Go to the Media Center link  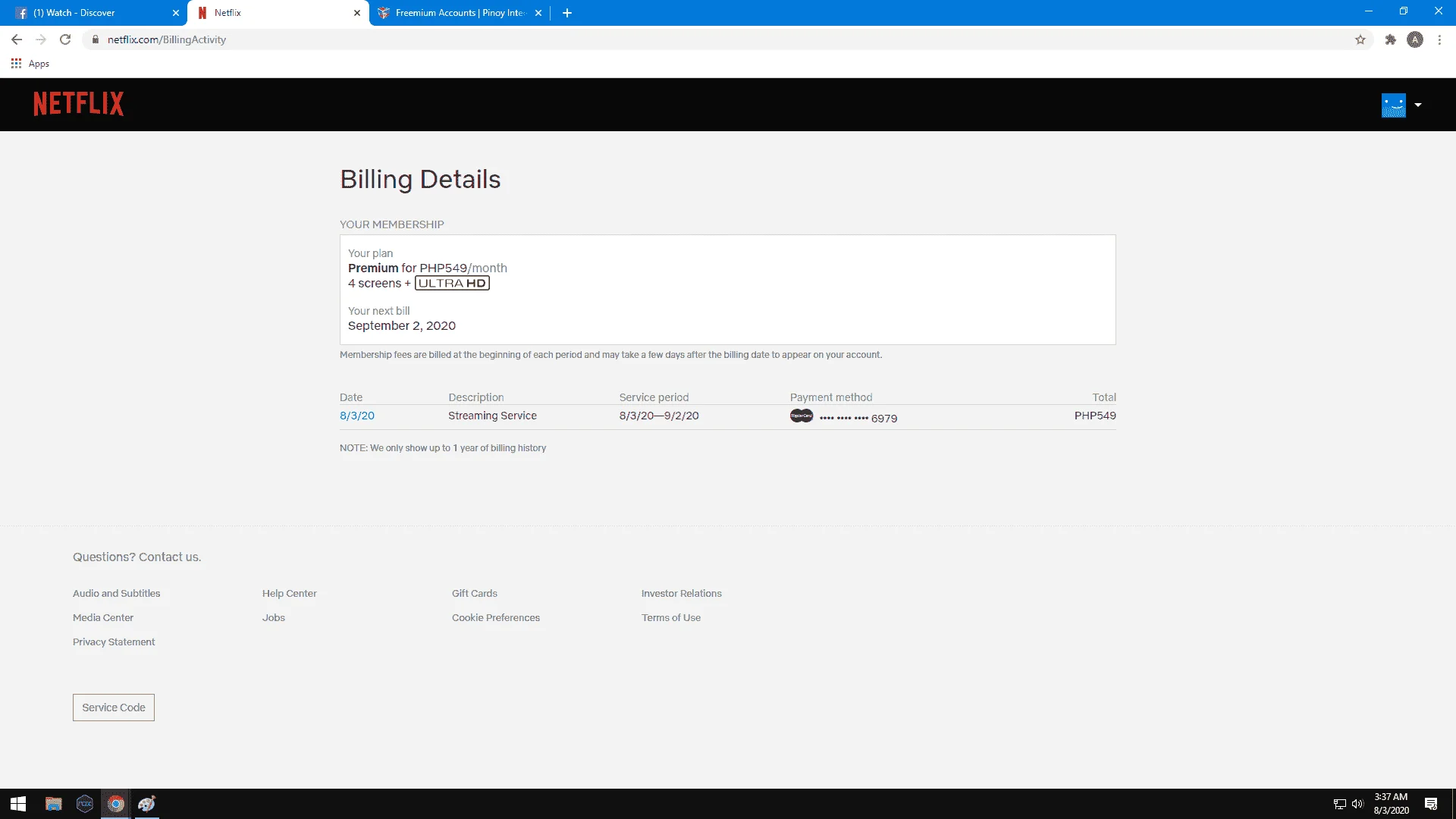coord(103,618)
